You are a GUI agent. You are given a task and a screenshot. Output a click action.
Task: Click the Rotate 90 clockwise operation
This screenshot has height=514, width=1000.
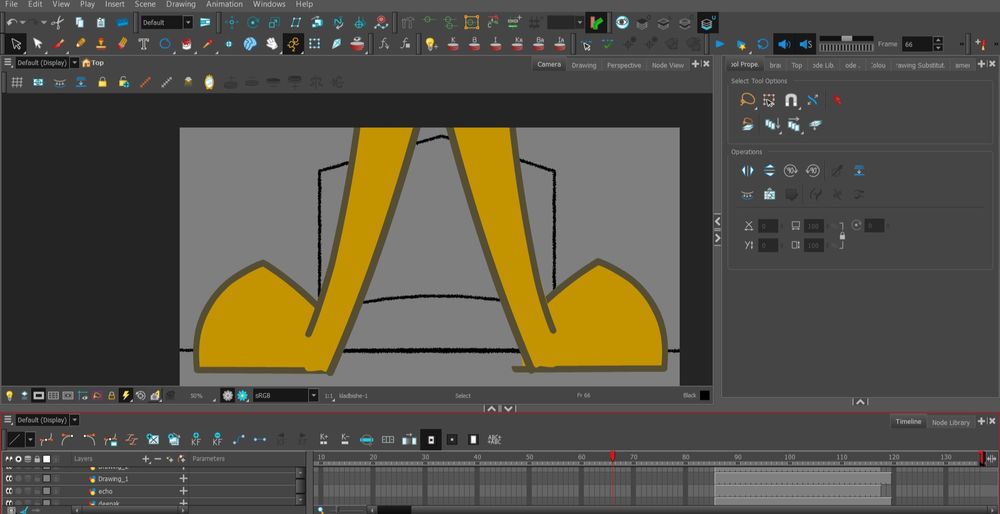click(791, 171)
